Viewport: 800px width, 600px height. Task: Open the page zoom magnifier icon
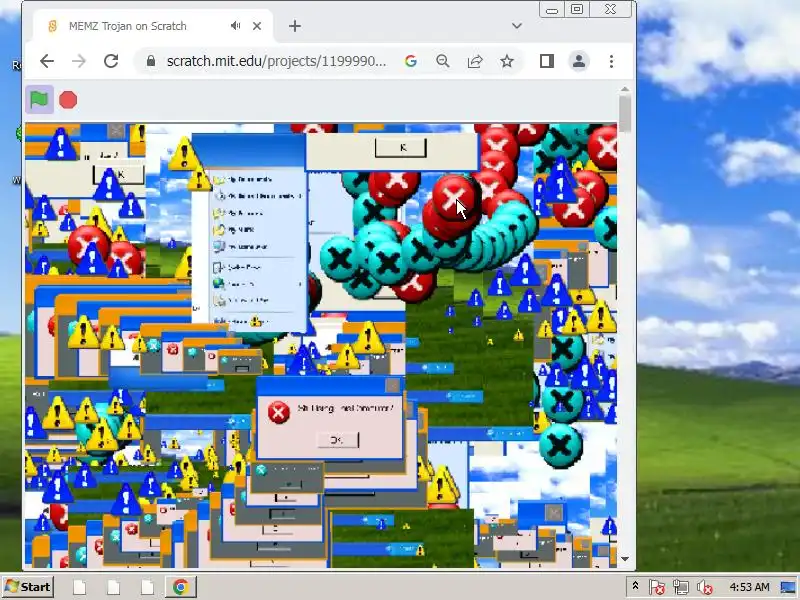pyautogui.click(x=443, y=61)
